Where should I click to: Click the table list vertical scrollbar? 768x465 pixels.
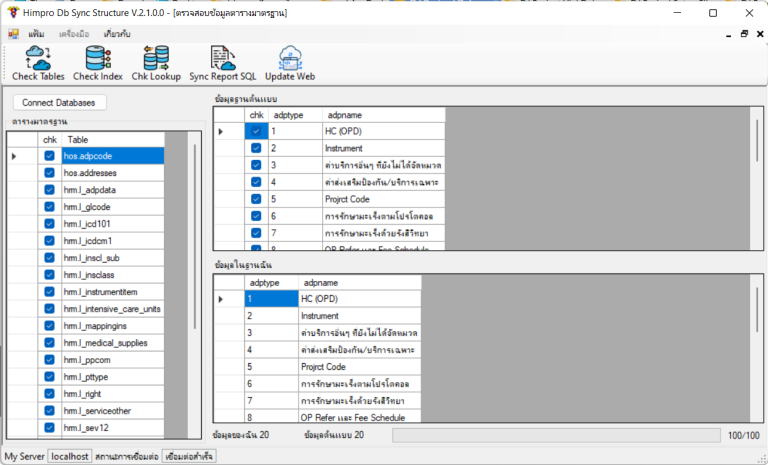tap(196, 250)
